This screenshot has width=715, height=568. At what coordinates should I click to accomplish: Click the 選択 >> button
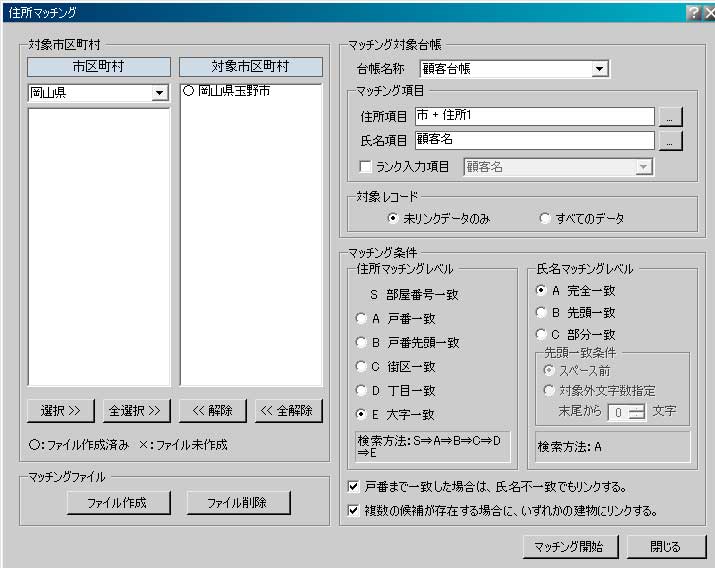pyautogui.click(x=61, y=410)
